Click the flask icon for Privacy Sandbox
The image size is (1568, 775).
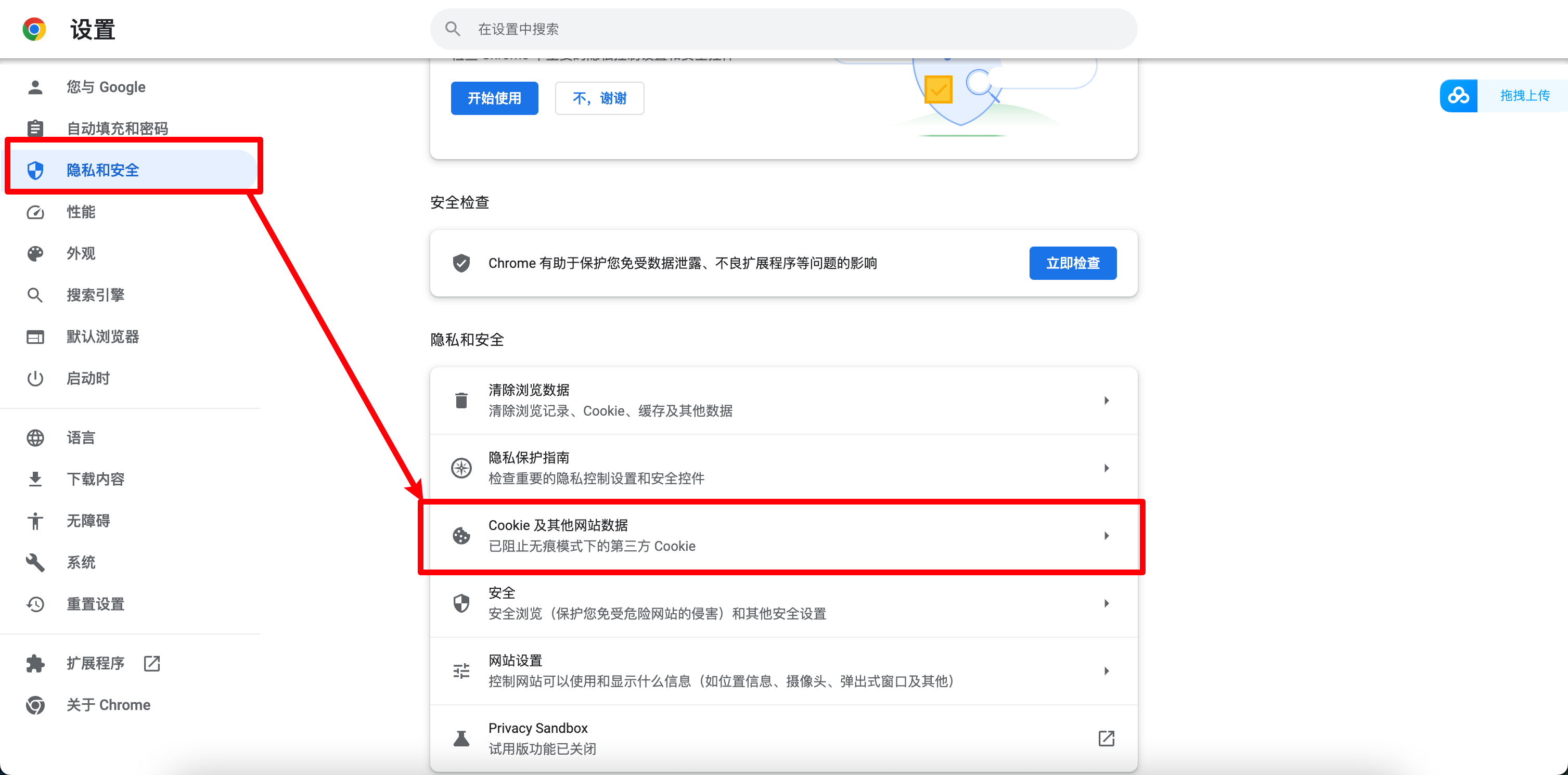461,738
